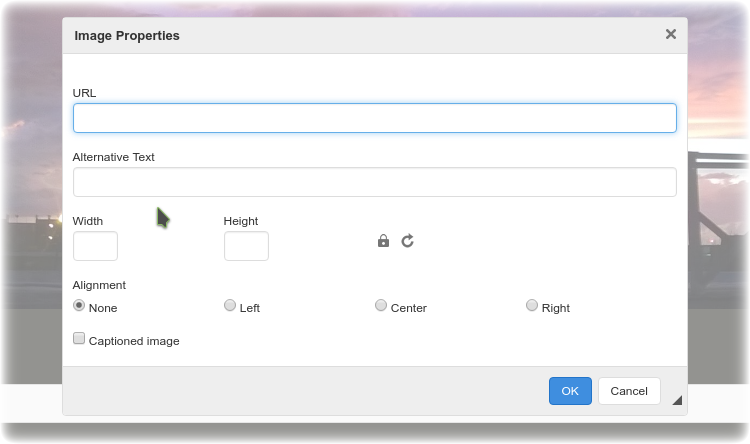Select the Center alignment option
The width and height of the screenshot is (750, 444).
click(381, 305)
